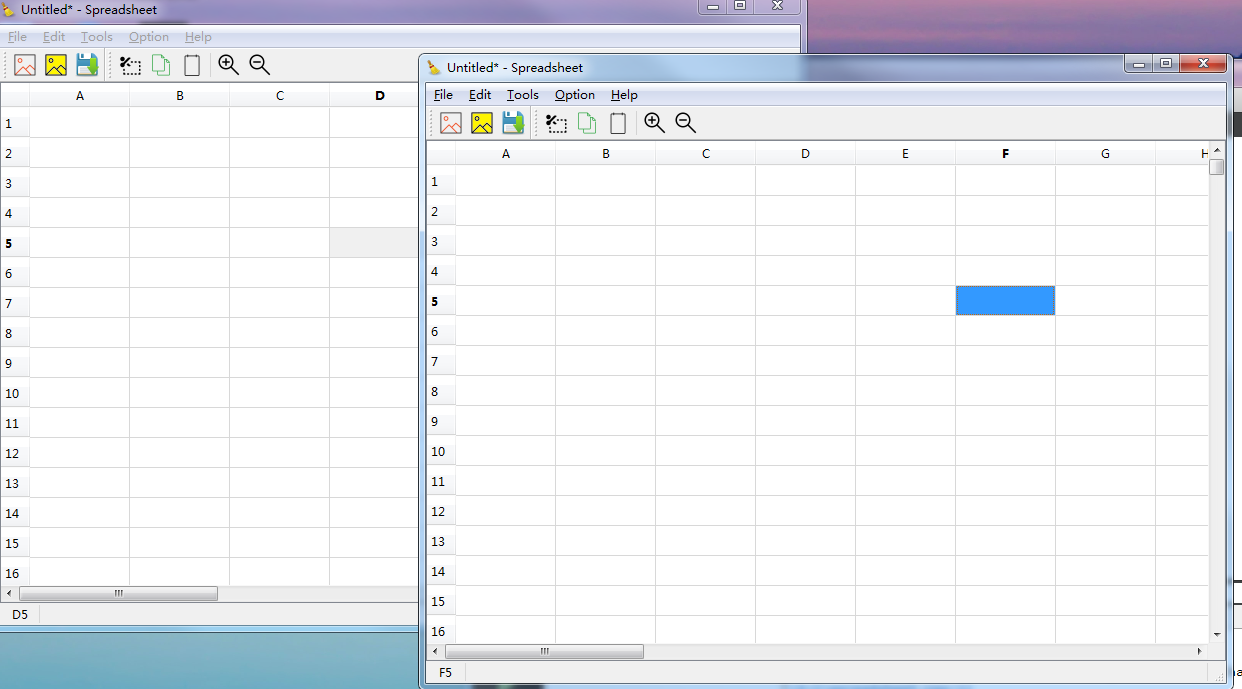Screen dimensions: 1242x689
Task: Click vertical scrollbar down arrow in front window
Action: point(1217,634)
